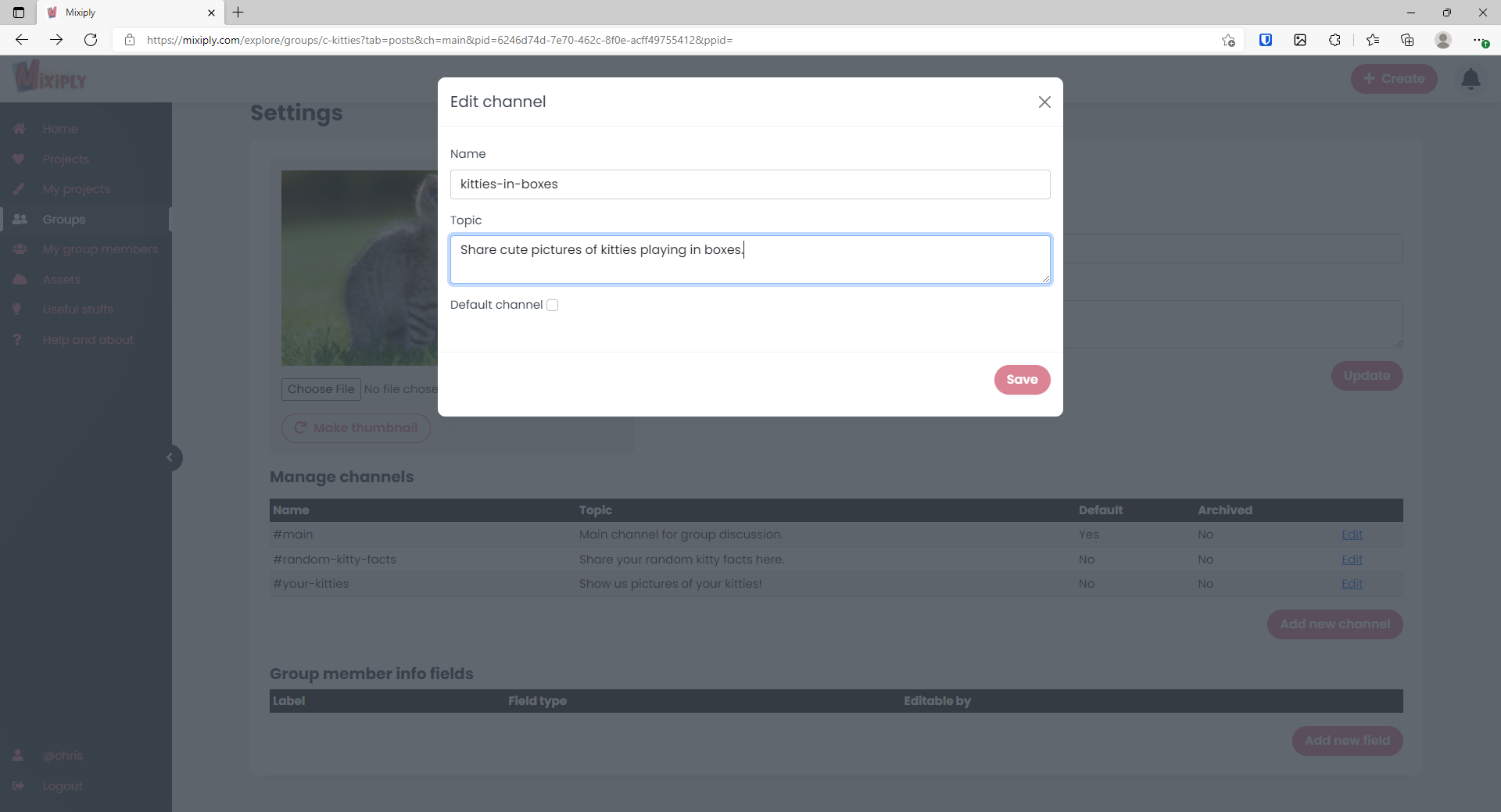Open Useful stuffs in sidebar
The image size is (1501, 812).
tap(78, 309)
